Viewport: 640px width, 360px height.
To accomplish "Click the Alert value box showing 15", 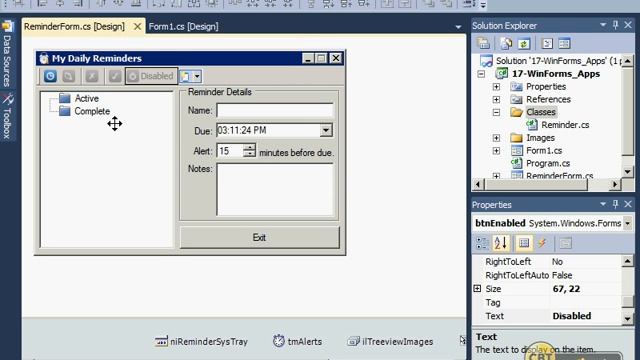I will (x=230, y=151).
